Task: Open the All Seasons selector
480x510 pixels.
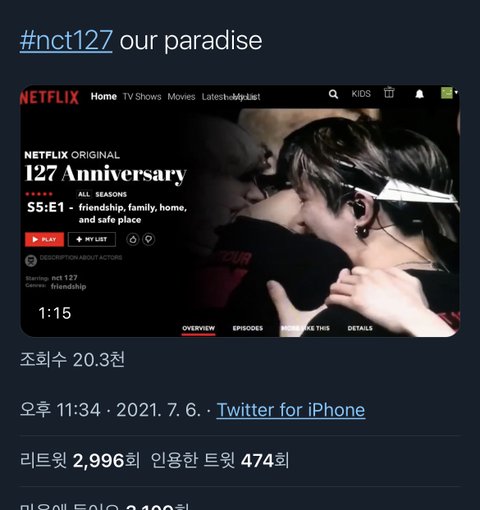Action: pos(102,194)
